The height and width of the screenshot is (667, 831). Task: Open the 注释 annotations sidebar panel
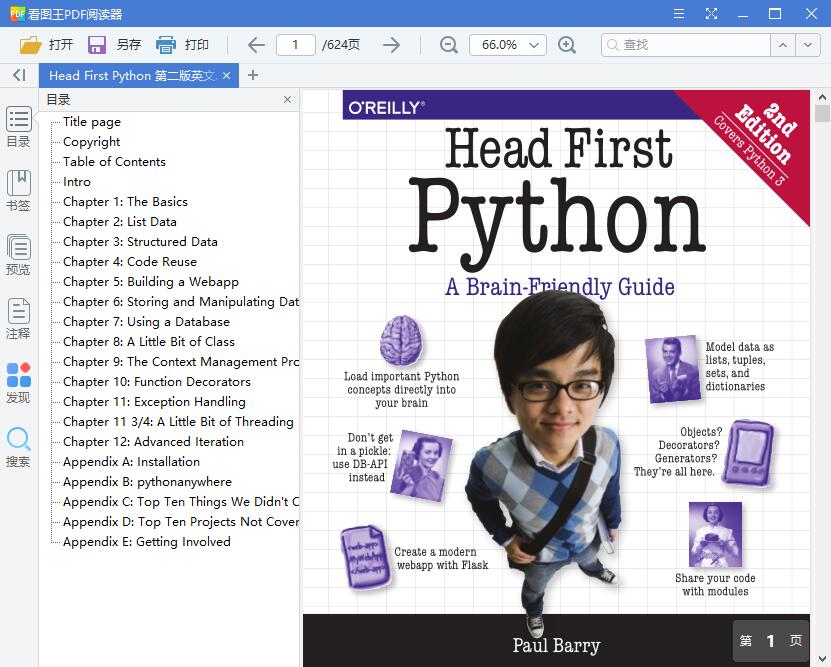19,319
